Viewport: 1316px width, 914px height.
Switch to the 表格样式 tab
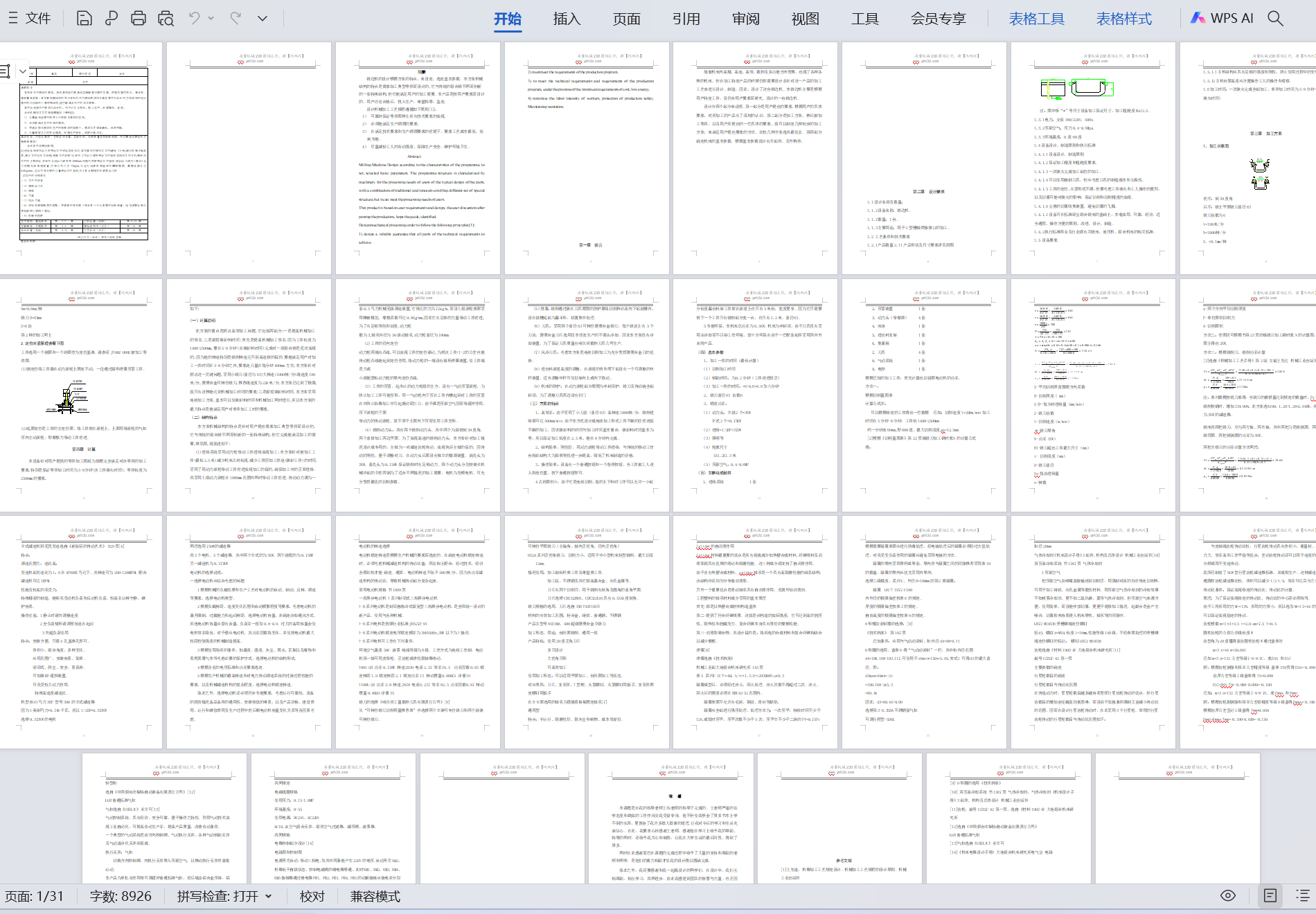pyautogui.click(x=1124, y=19)
